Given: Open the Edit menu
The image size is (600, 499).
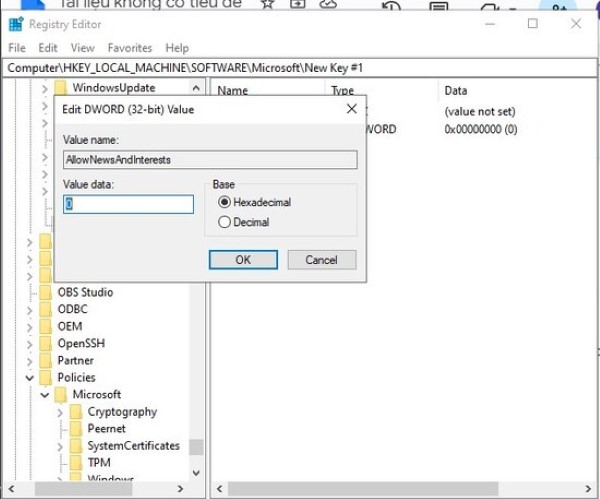Looking at the screenshot, I should pyautogui.click(x=48, y=47).
